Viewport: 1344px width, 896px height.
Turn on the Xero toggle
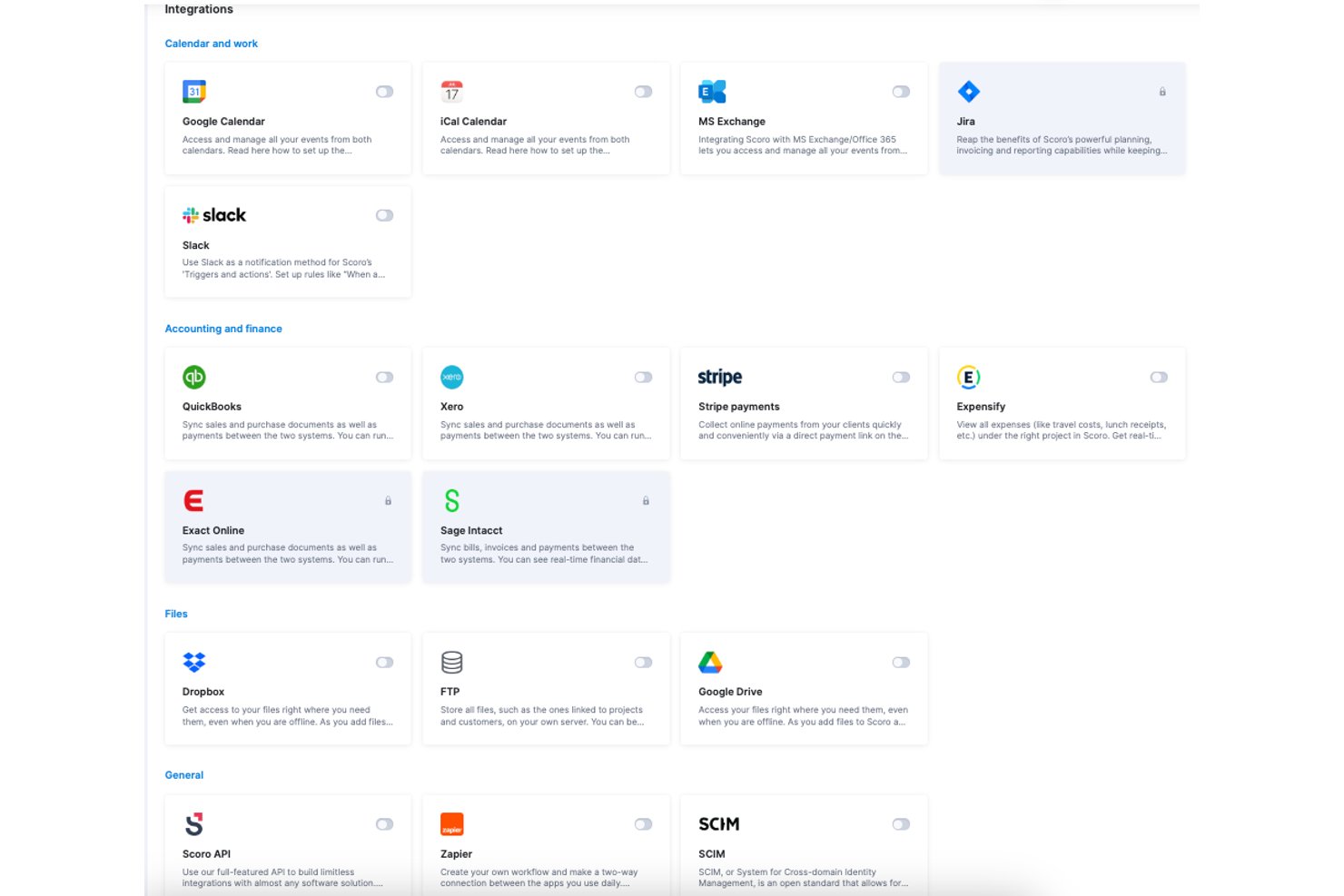tap(643, 377)
